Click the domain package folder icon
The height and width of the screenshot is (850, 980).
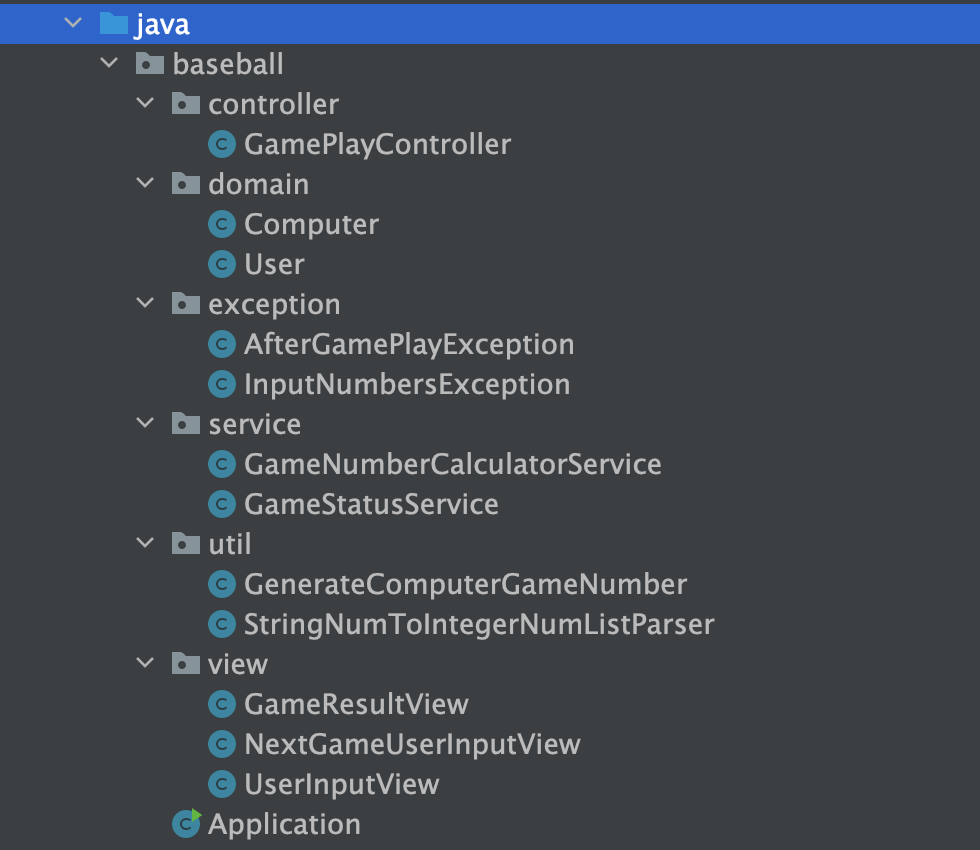(186, 183)
